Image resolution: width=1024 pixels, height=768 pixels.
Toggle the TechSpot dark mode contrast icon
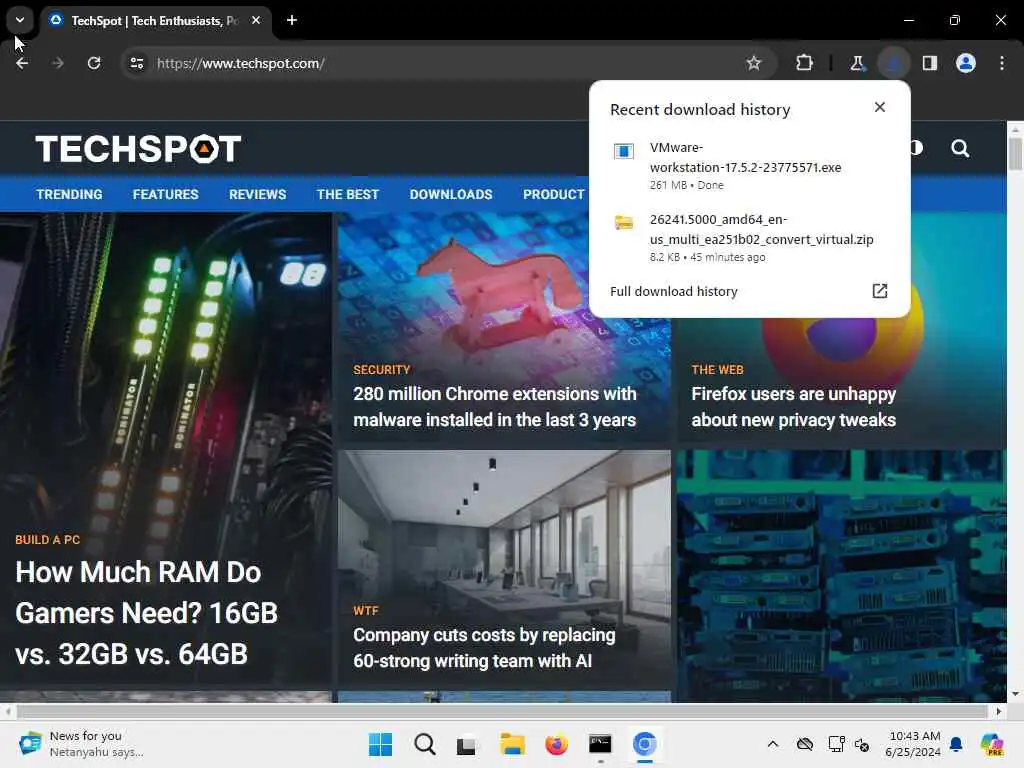coord(916,148)
